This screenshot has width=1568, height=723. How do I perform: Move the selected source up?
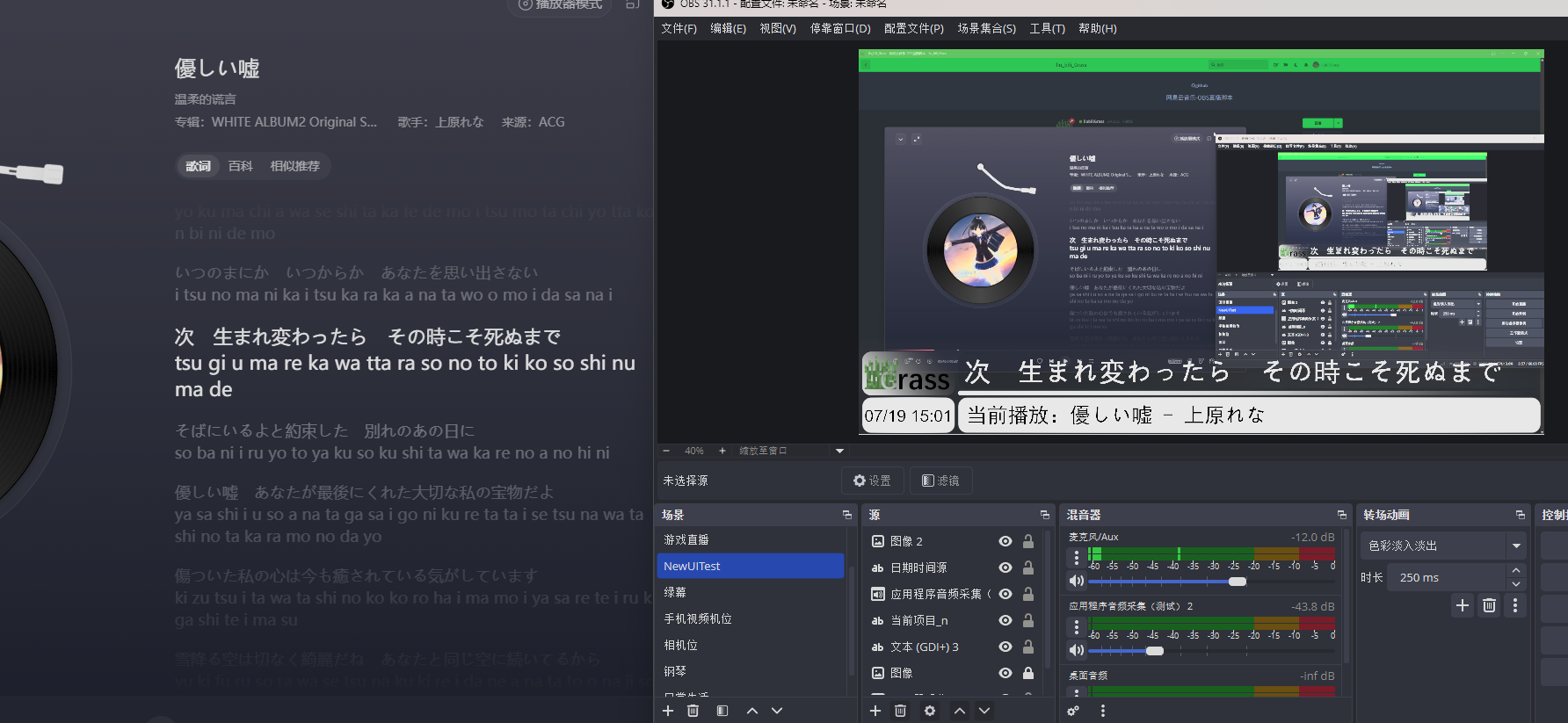(x=960, y=711)
